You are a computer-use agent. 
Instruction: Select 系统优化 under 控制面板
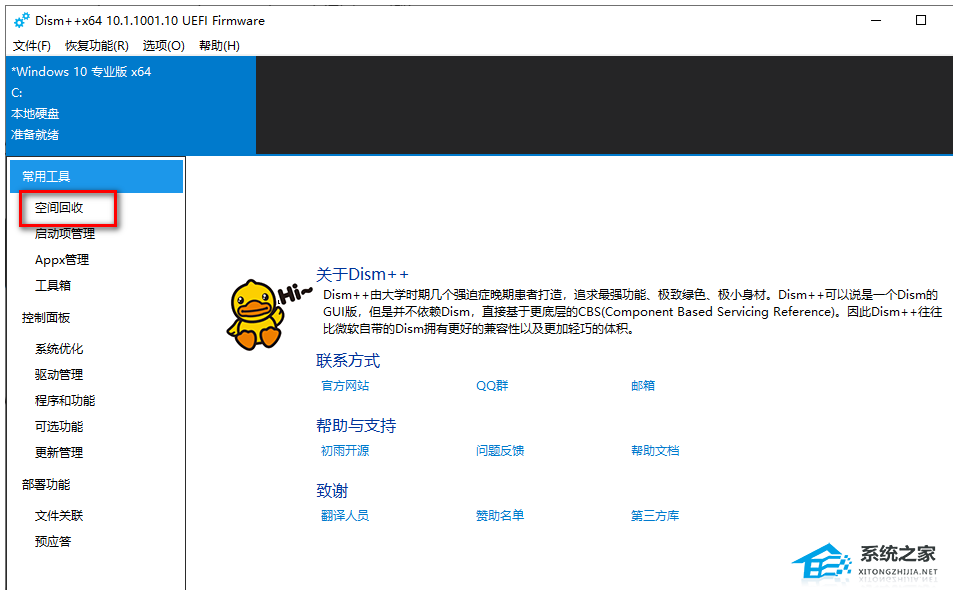point(59,349)
